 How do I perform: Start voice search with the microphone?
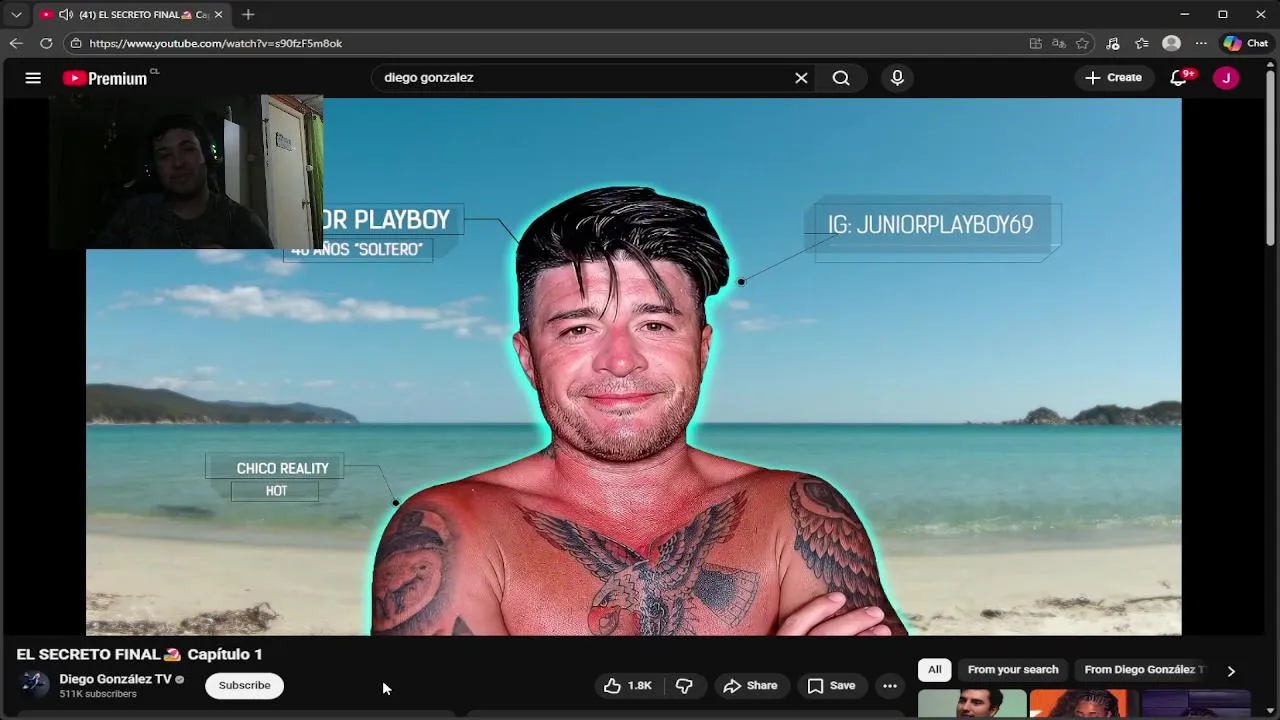(x=897, y=78)
